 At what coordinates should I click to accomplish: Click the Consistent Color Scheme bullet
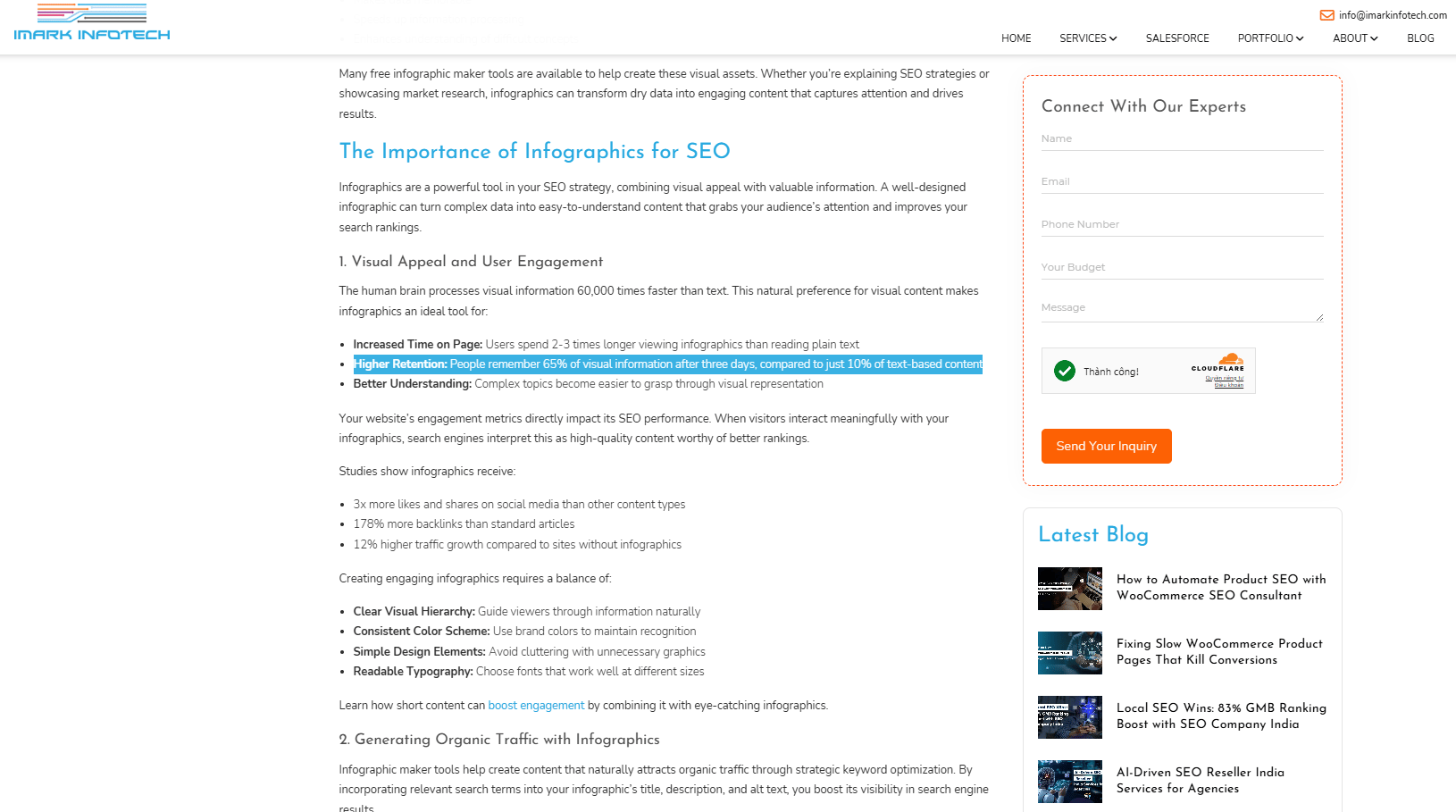coord(524,632)
